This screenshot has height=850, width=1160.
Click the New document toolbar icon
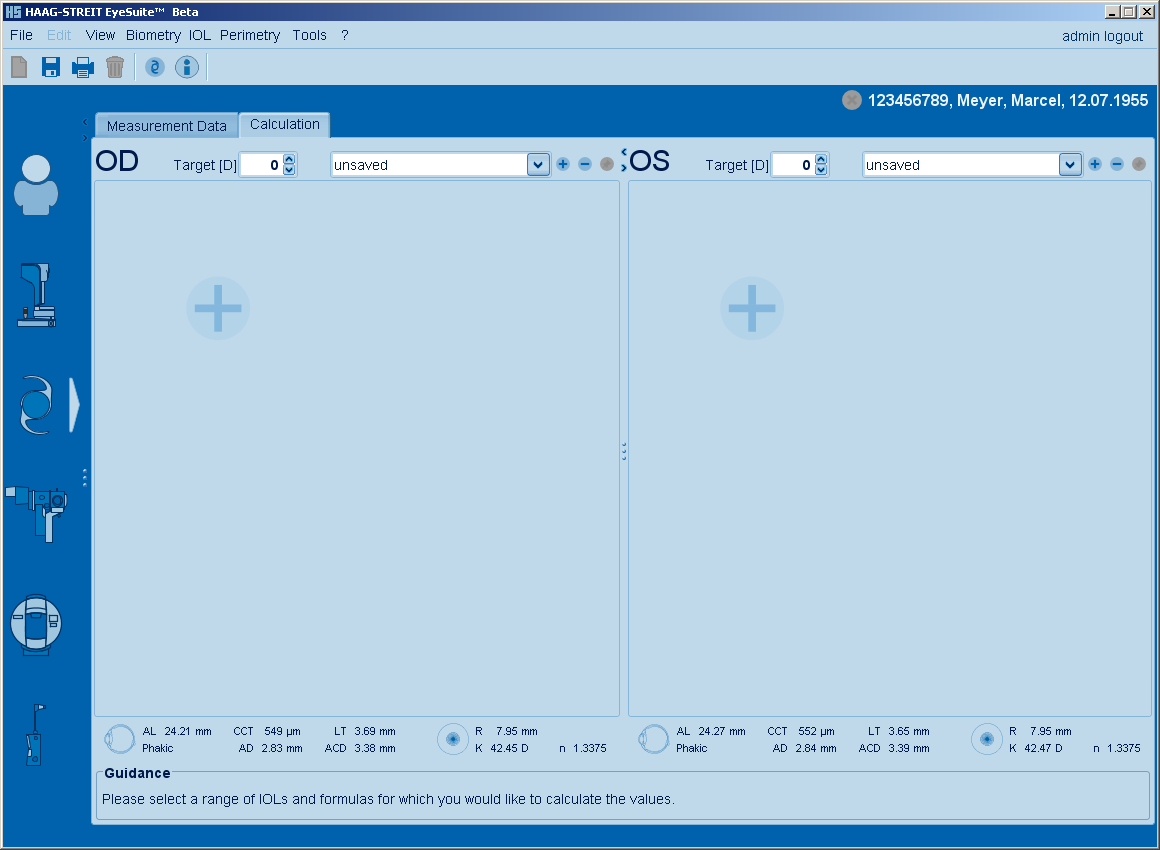[x=19, y=67]
